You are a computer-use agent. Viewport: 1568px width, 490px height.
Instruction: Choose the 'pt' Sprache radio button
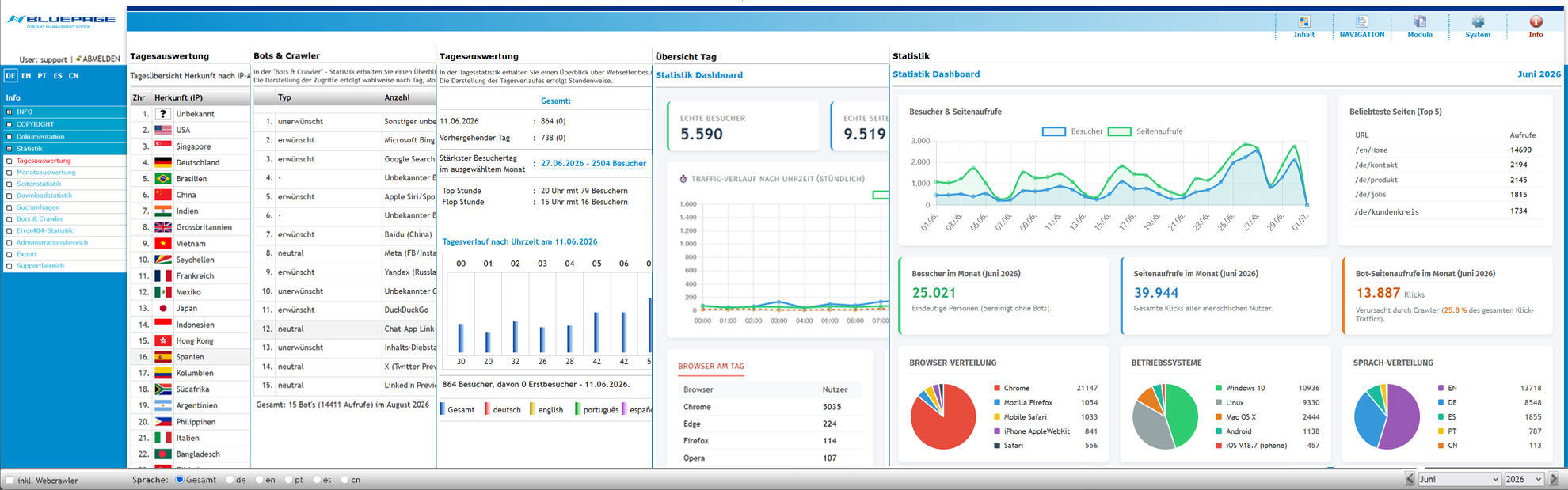click(x=289, y=480)
